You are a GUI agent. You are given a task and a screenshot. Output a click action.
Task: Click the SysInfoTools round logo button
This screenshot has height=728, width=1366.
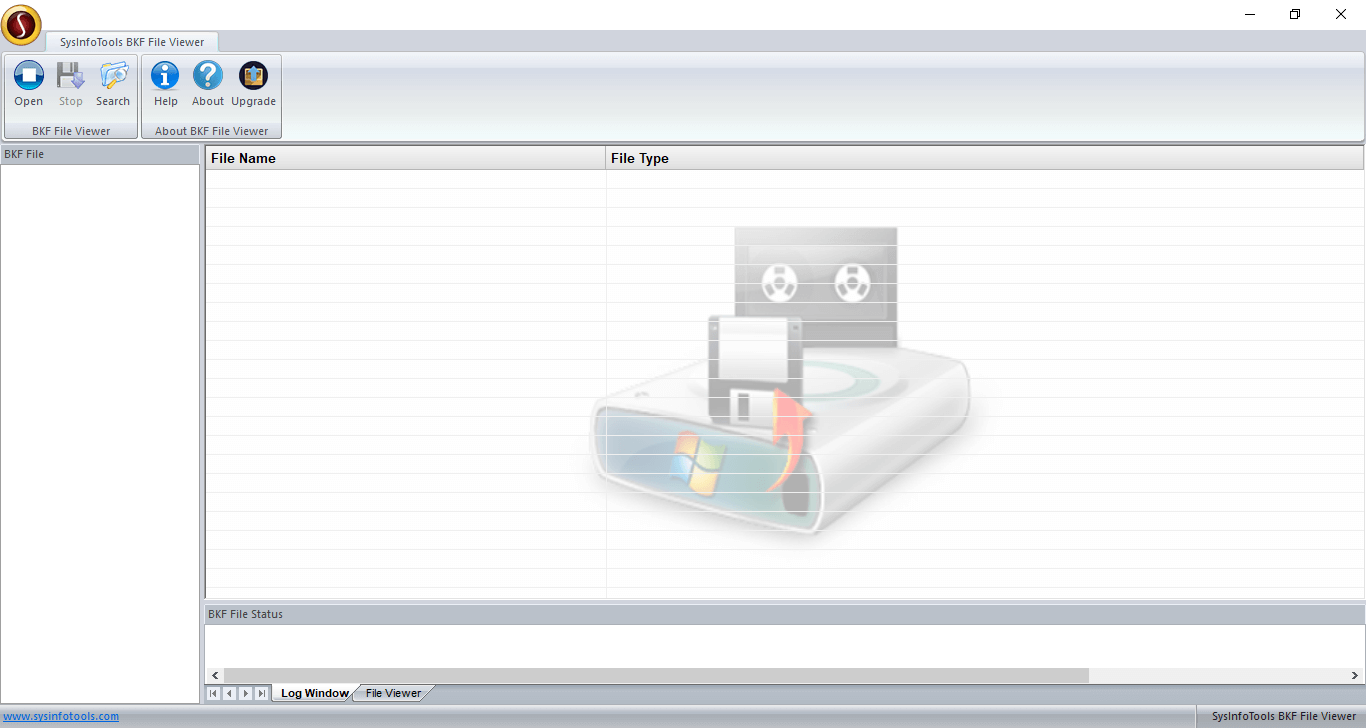(21, 25)
